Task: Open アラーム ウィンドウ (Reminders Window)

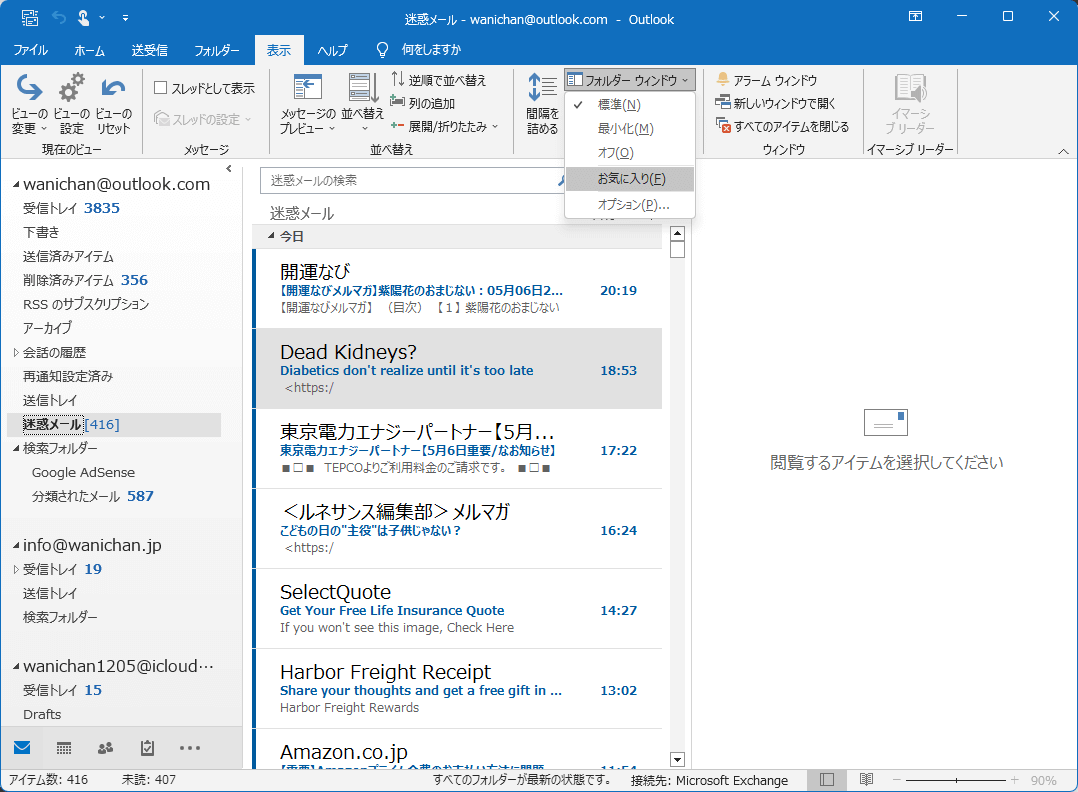Action: pyautogui.click(x=767, y=80)
